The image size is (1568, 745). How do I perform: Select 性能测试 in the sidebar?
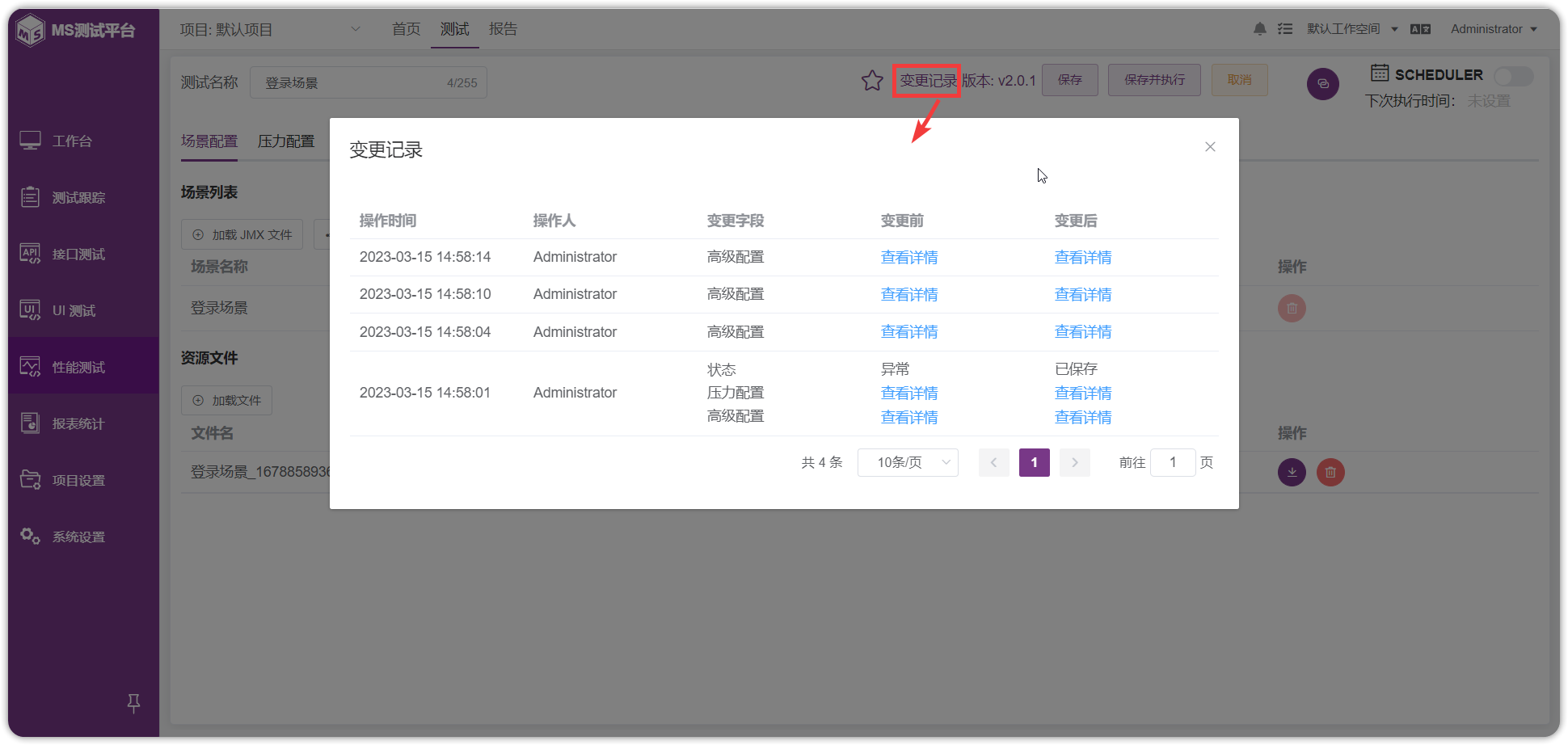point(84,367)
